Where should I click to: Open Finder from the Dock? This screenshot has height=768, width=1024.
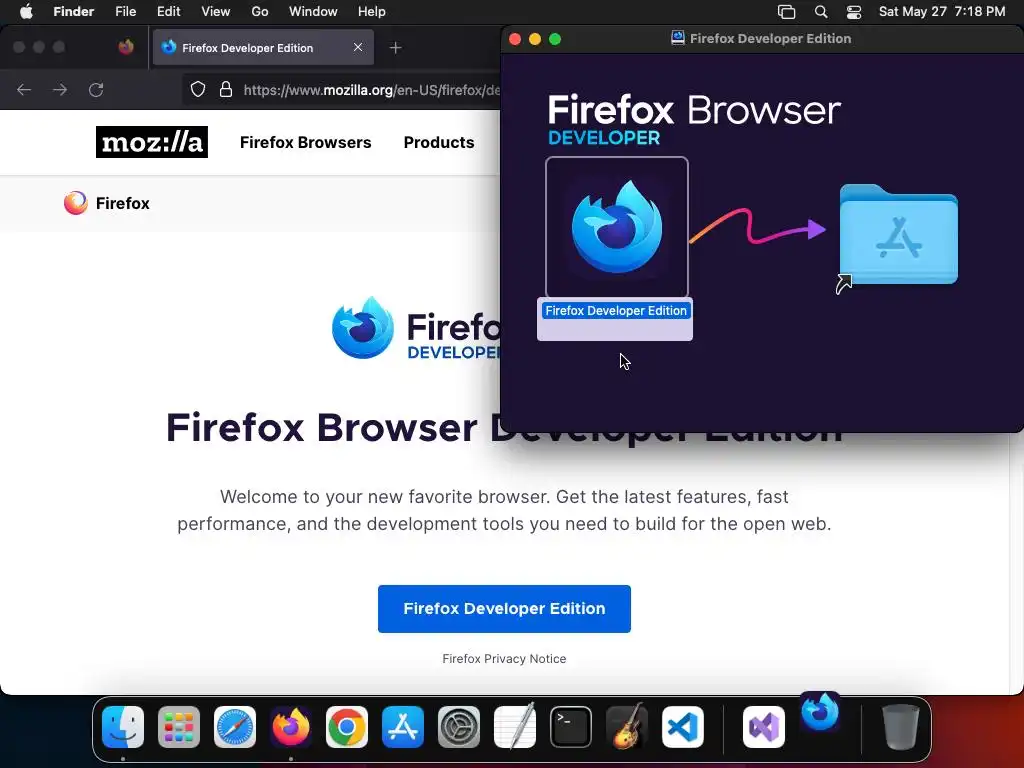(x=123, y=727)
